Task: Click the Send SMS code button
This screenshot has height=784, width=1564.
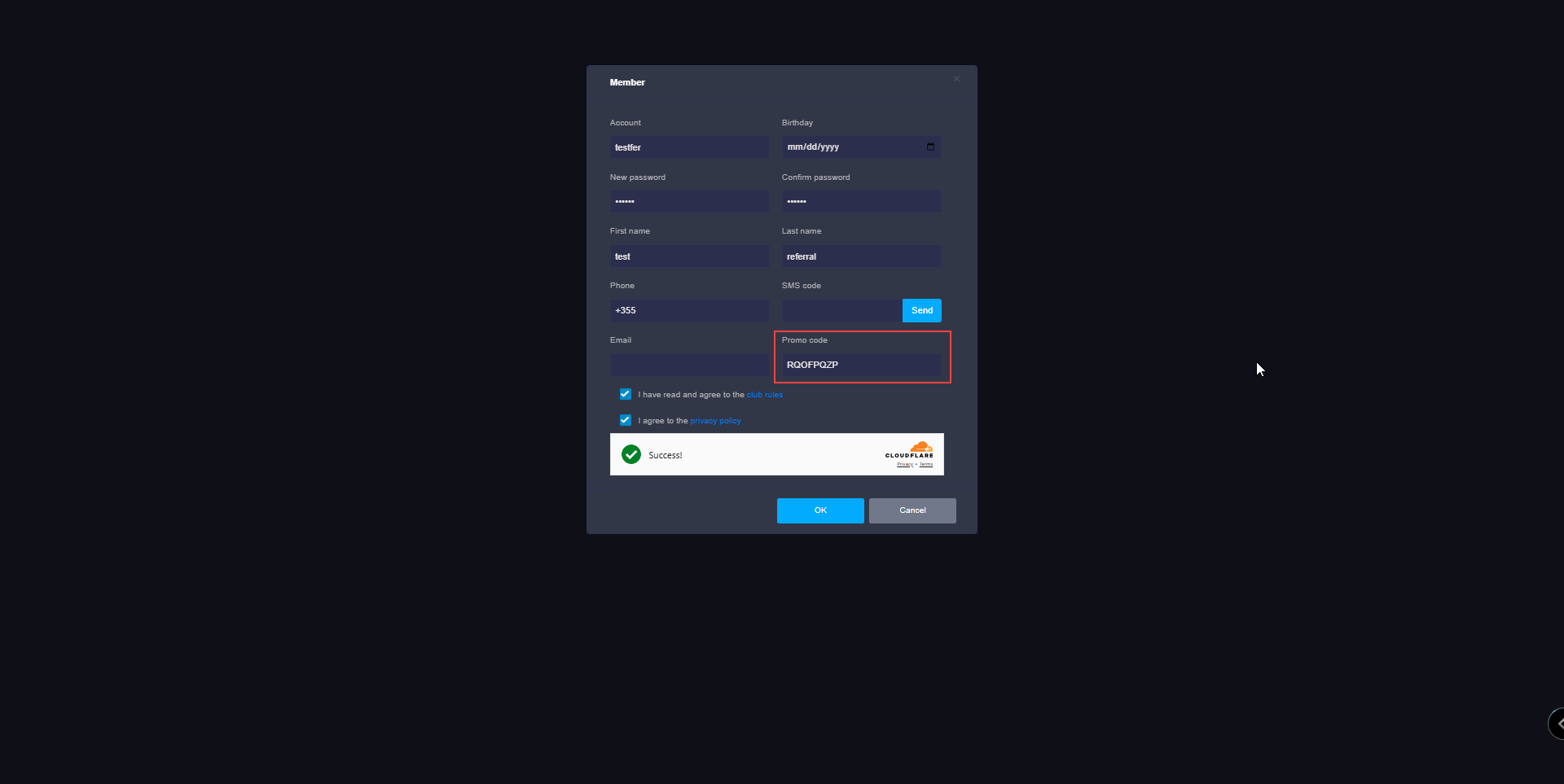Action: pyautogui.click(x=922, y=310)
